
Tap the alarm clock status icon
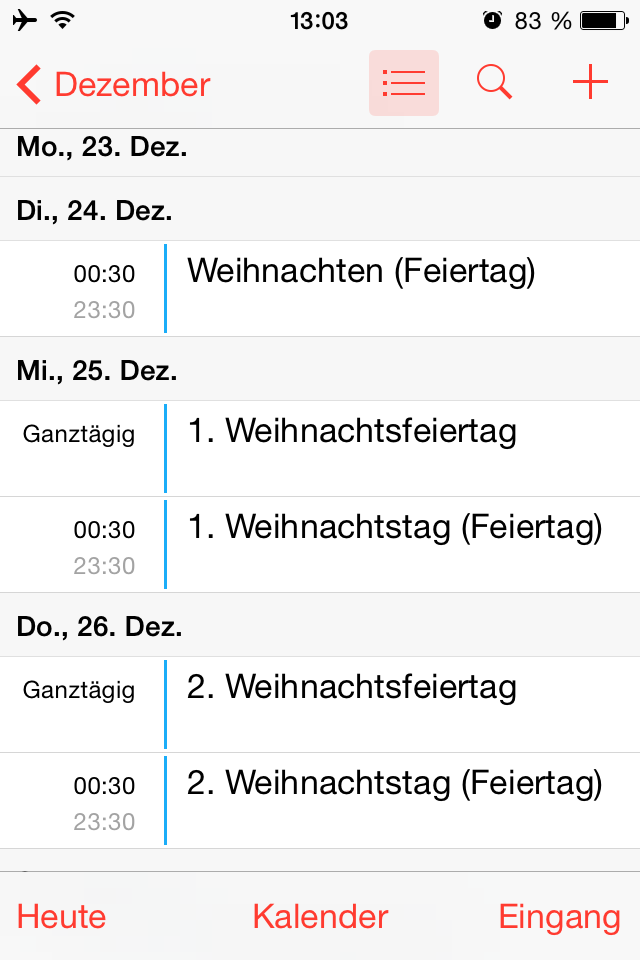492,21
